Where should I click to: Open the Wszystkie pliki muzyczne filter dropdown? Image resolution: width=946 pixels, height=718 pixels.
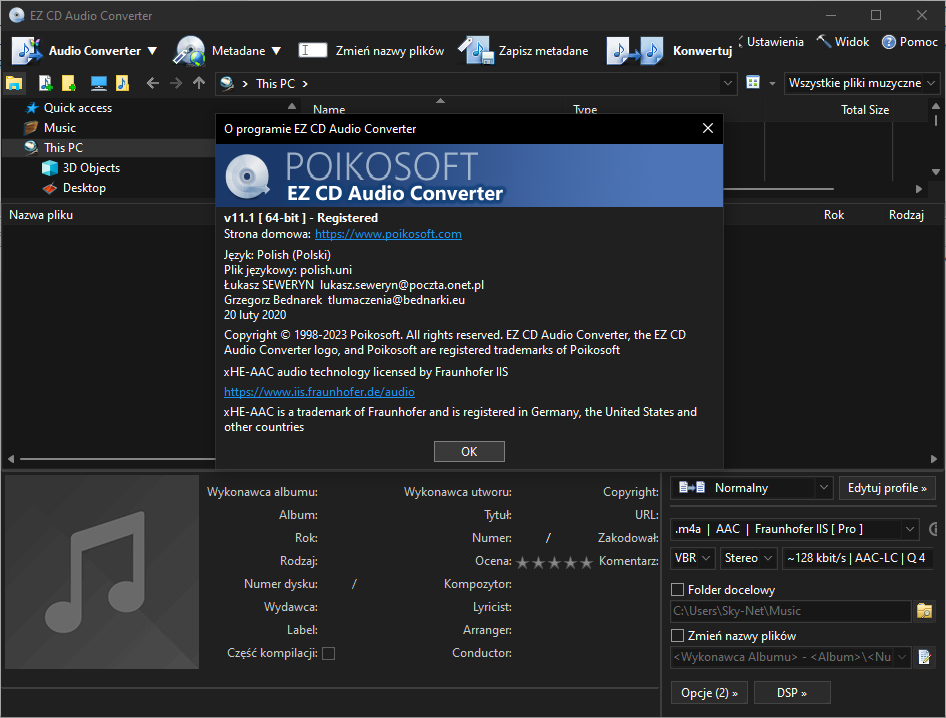[x=931, y=83]
